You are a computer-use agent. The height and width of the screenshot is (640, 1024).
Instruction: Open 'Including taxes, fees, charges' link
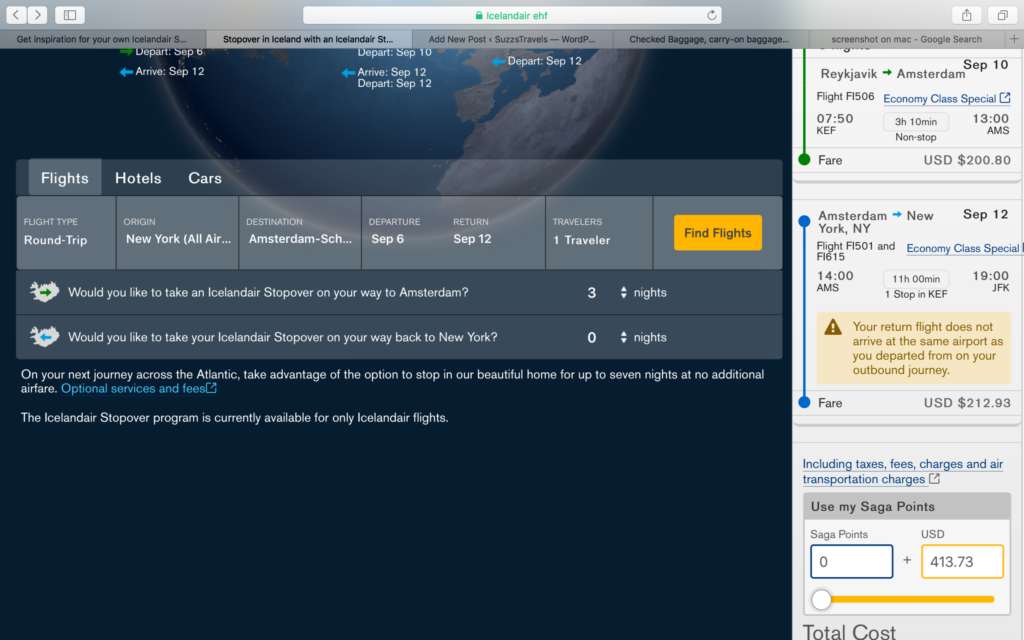tap(903, 471)
